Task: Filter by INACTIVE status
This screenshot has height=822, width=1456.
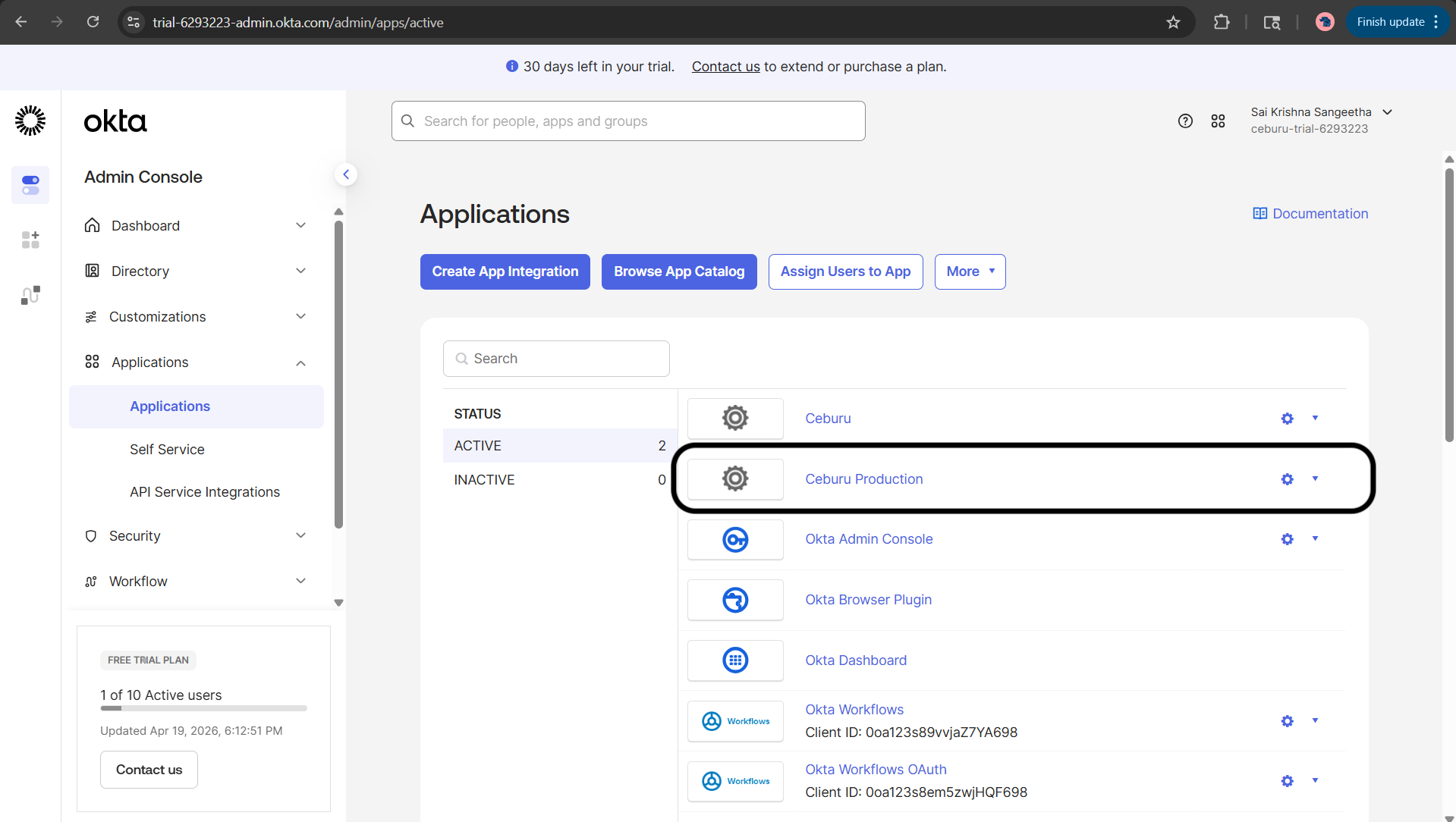Action: coord(560,480)
